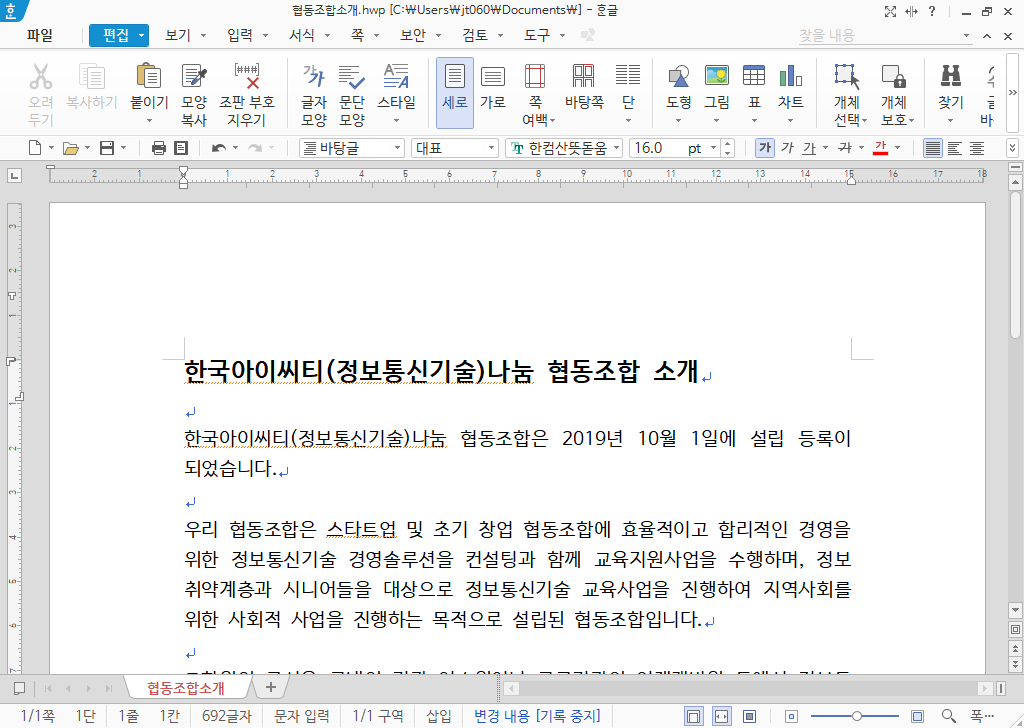Click the red font color 가 swatch
Viewport: 1024px width, 728px height.
click(880, 148)
